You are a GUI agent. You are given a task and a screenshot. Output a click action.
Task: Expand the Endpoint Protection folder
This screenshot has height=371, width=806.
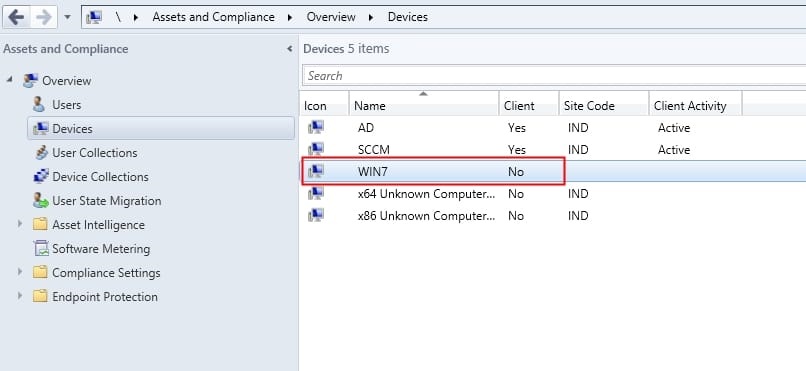coord(20,296)
